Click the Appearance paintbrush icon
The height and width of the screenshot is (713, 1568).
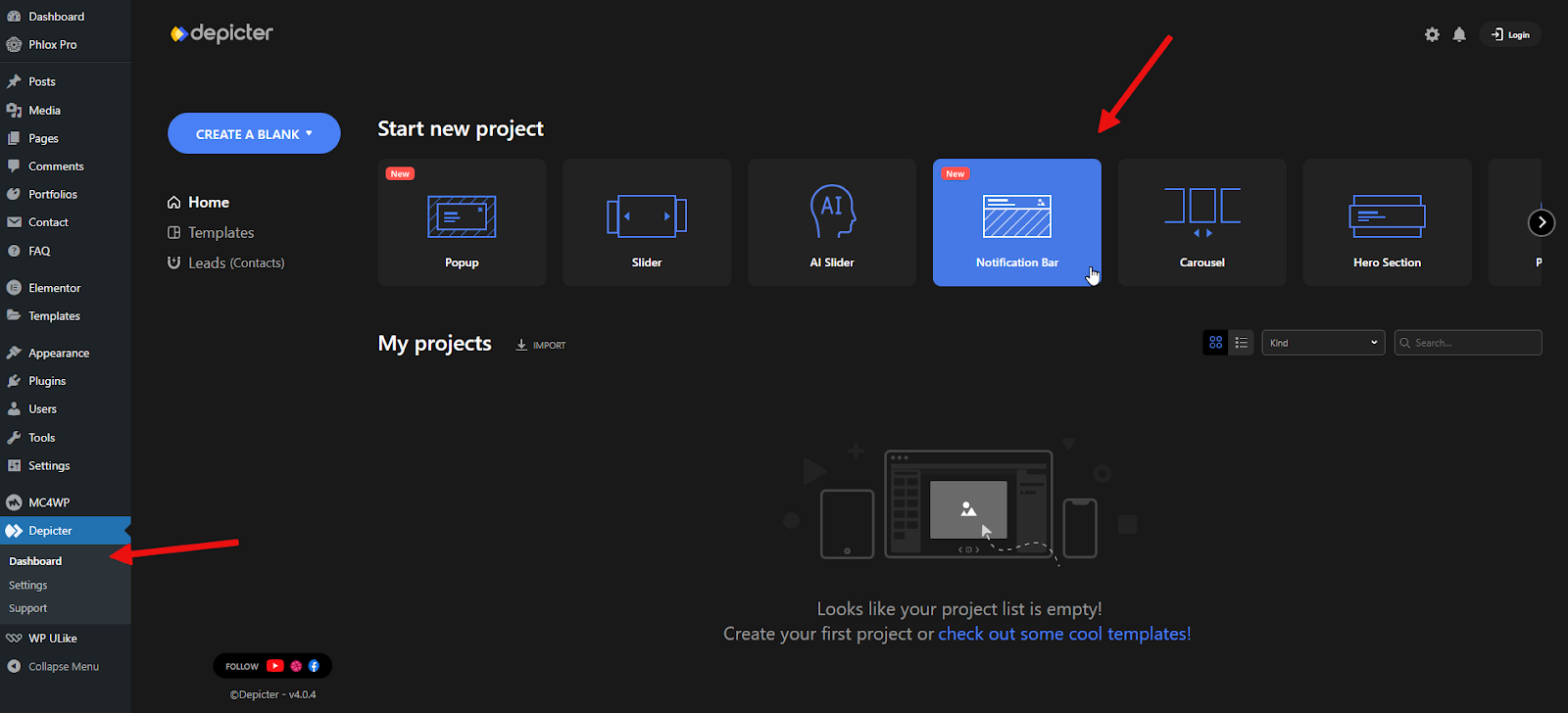(14, 353)
